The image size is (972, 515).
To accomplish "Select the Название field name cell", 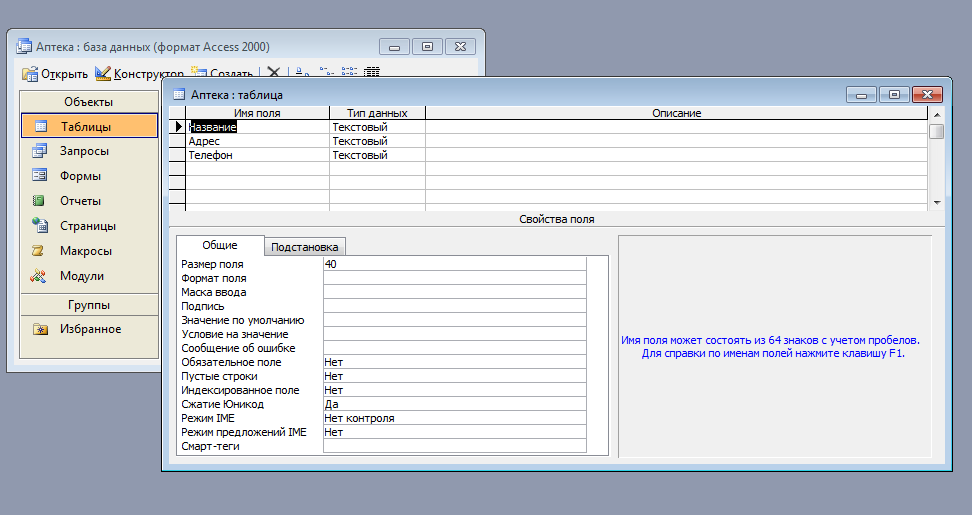I will (x=257, y=127).
